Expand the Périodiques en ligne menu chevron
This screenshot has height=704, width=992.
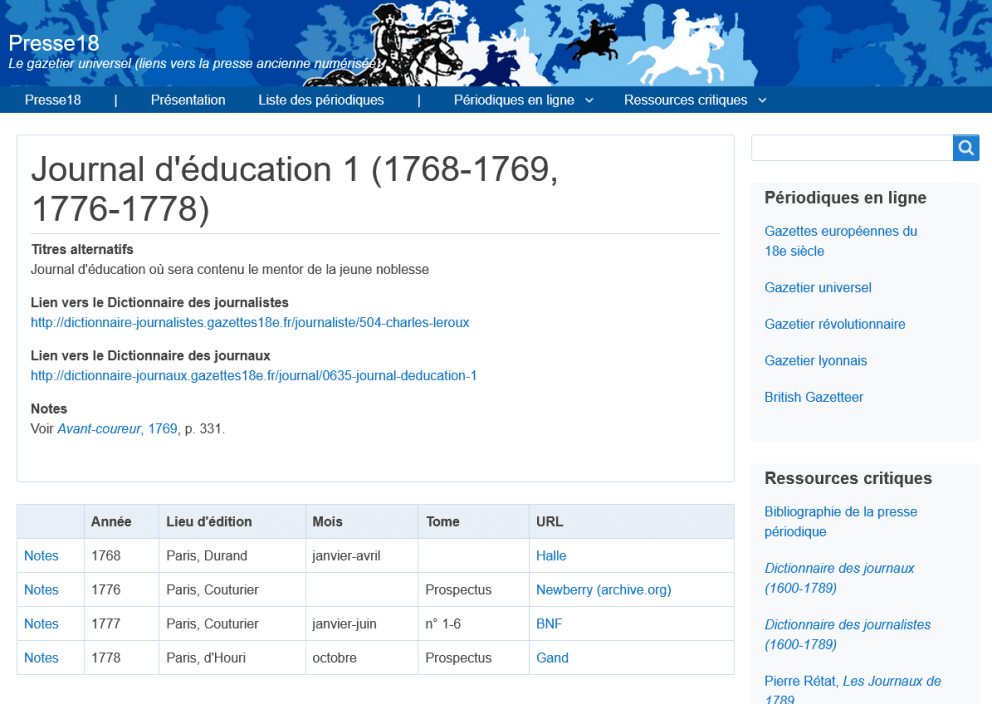click(589, 101)
